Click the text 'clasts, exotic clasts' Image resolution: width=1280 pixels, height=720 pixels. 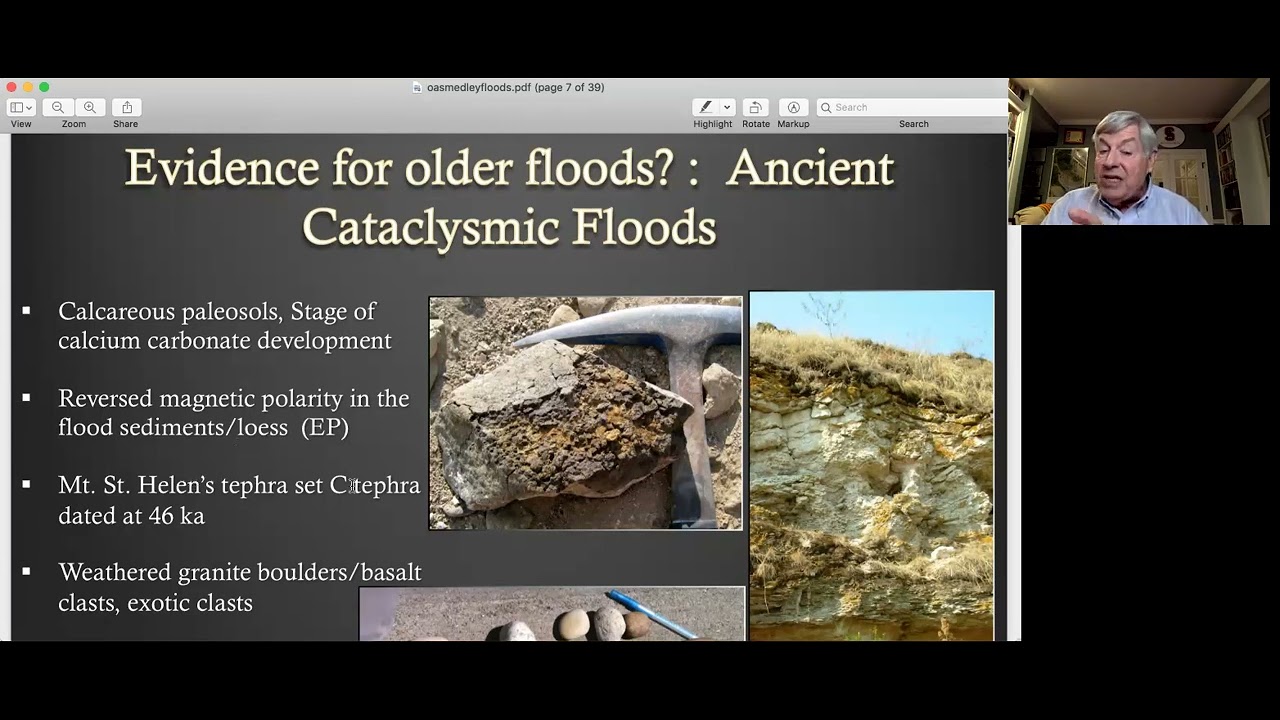tap(155, 603)
